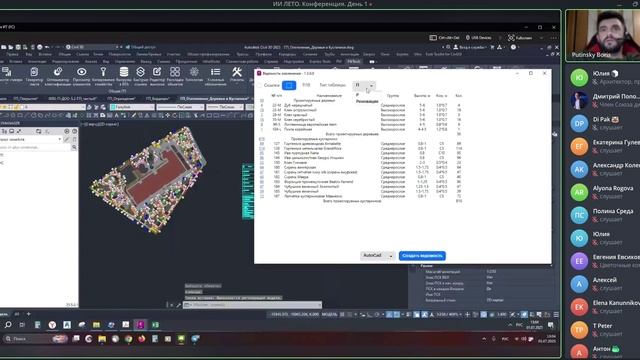This screenshot has height=360, width=640.
Task: Open the first ПоСлою linetype dropdown
Action: 180,107
